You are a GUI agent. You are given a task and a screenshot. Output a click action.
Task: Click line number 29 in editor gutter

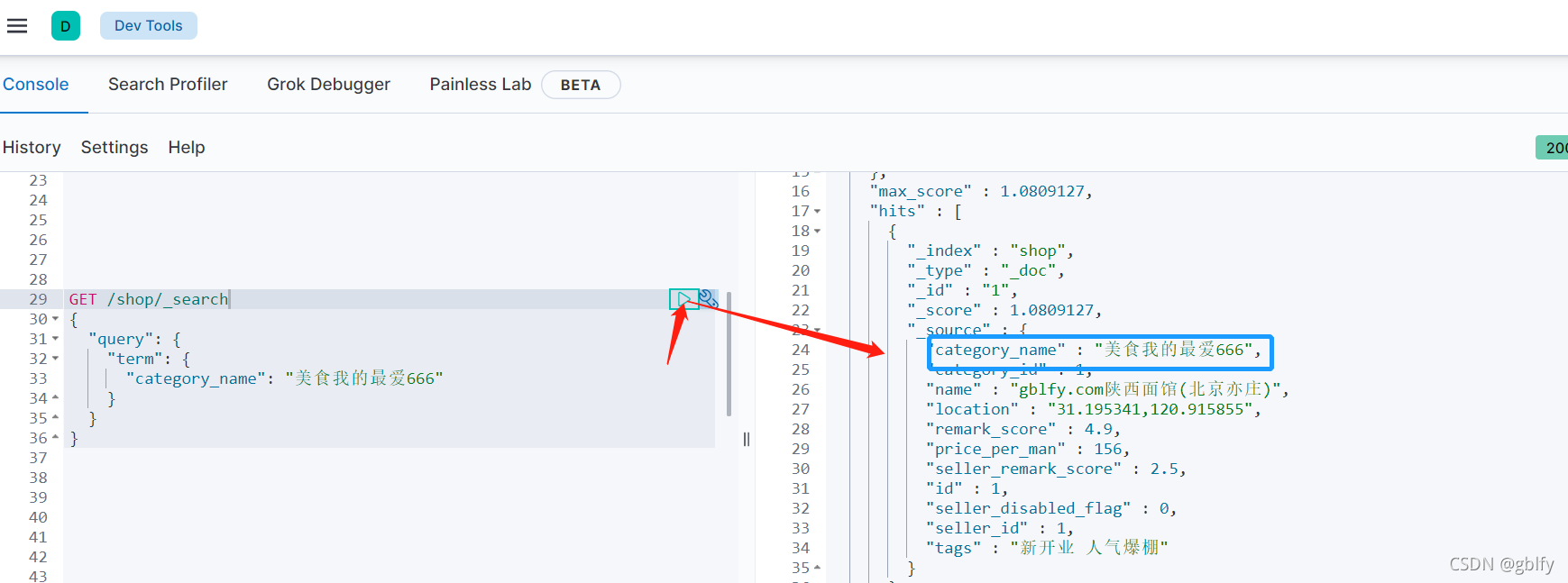coord(38,299)
